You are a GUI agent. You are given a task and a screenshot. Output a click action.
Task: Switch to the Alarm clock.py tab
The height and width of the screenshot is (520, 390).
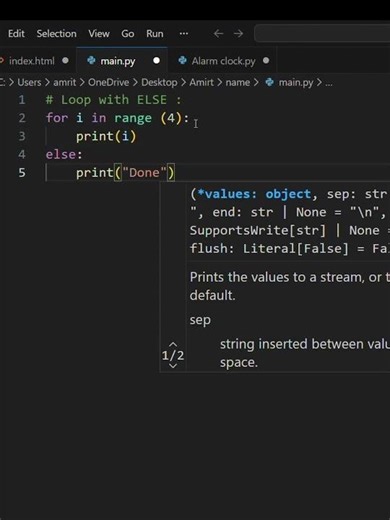pyautogui.click(x=222, y=61)
